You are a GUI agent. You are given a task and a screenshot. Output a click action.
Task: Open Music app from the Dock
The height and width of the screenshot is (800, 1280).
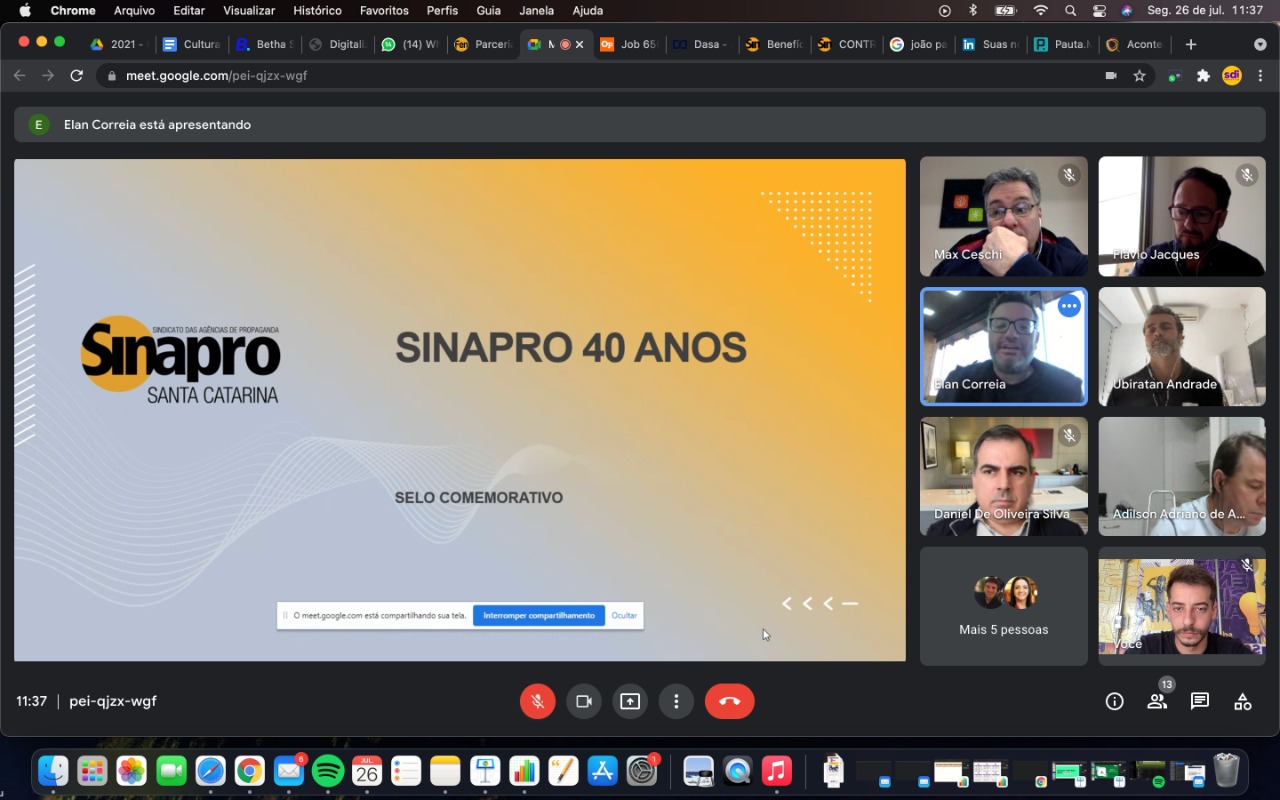pyautogui.click(x=776, y=771)
